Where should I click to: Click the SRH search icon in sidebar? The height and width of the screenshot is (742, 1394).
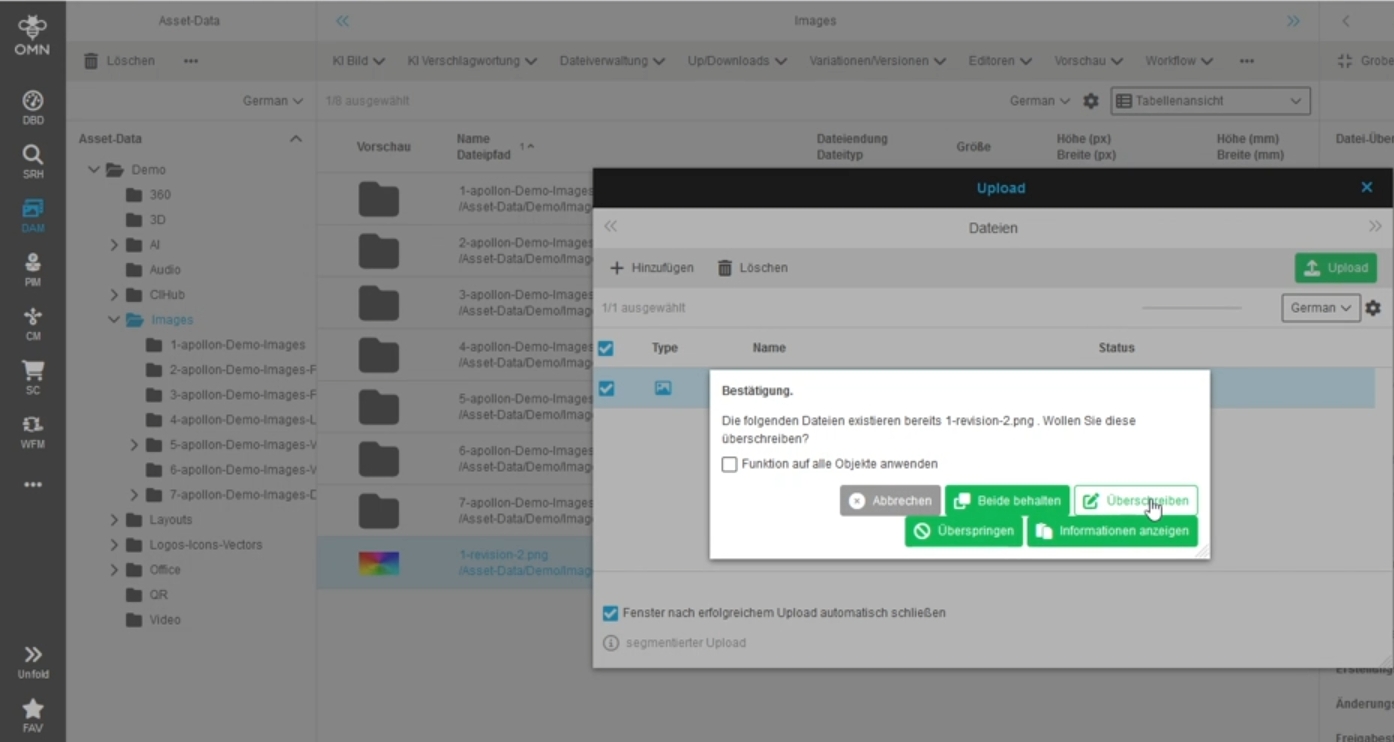(33, 160)
